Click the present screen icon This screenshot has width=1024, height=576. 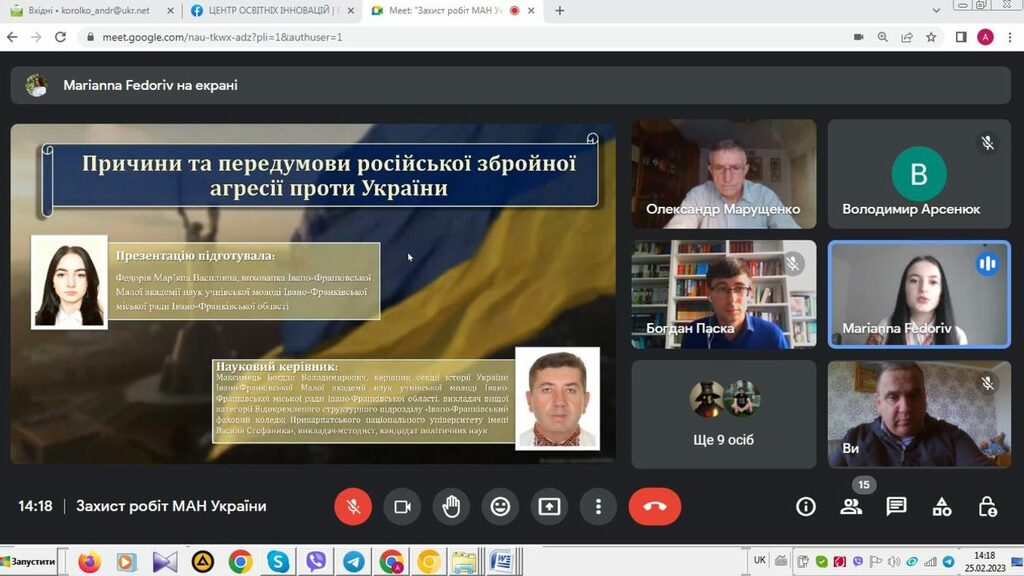click(549, 507)
